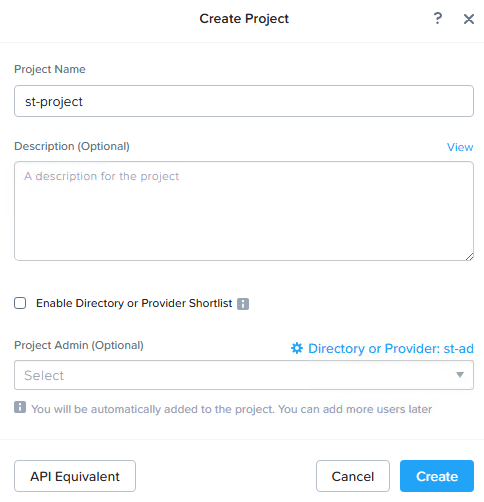
Task: Click the Project Admin (Optional) label
Action: 79,345
